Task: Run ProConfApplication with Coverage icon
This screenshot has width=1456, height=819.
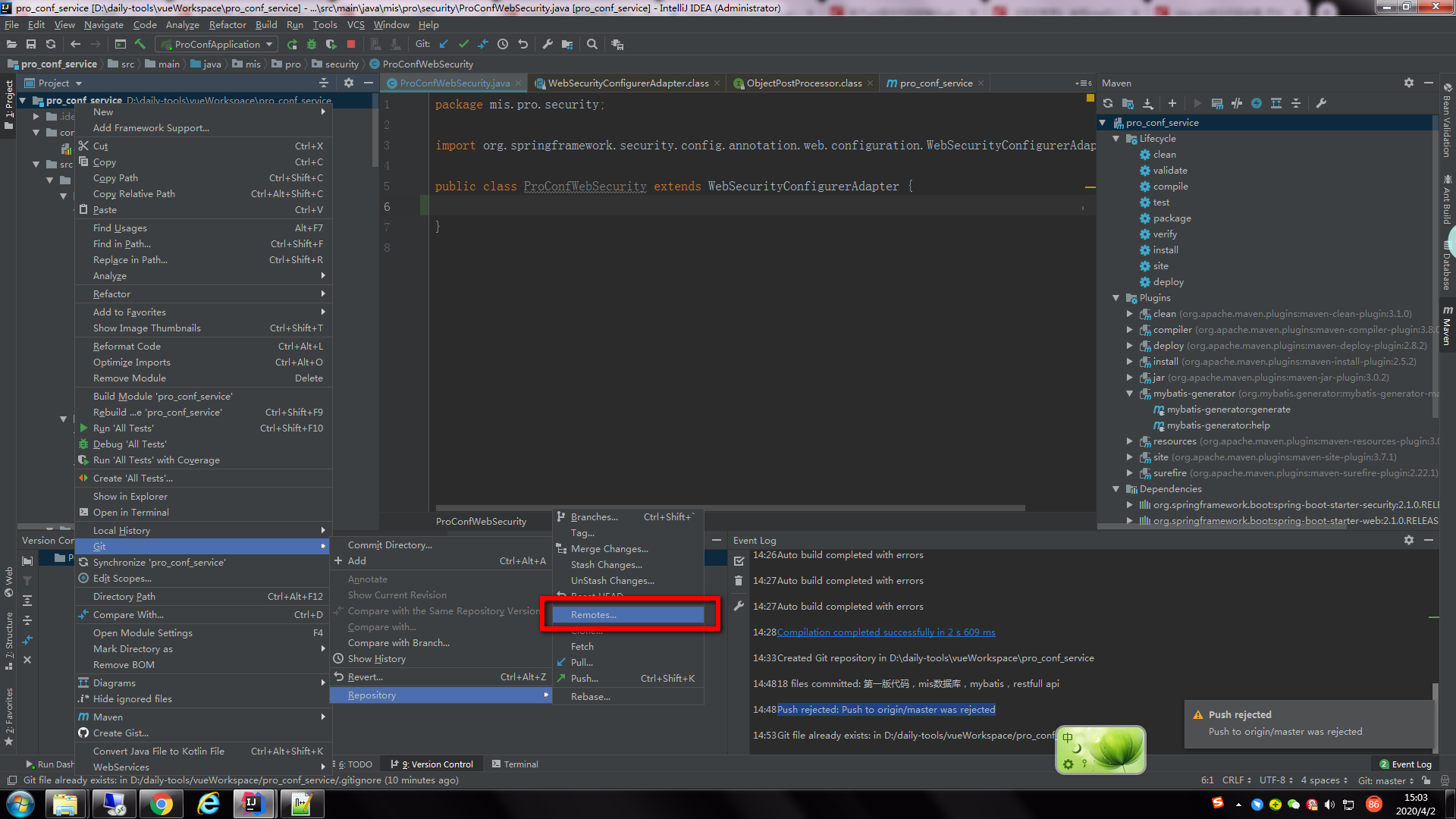Action: [331, 44]
